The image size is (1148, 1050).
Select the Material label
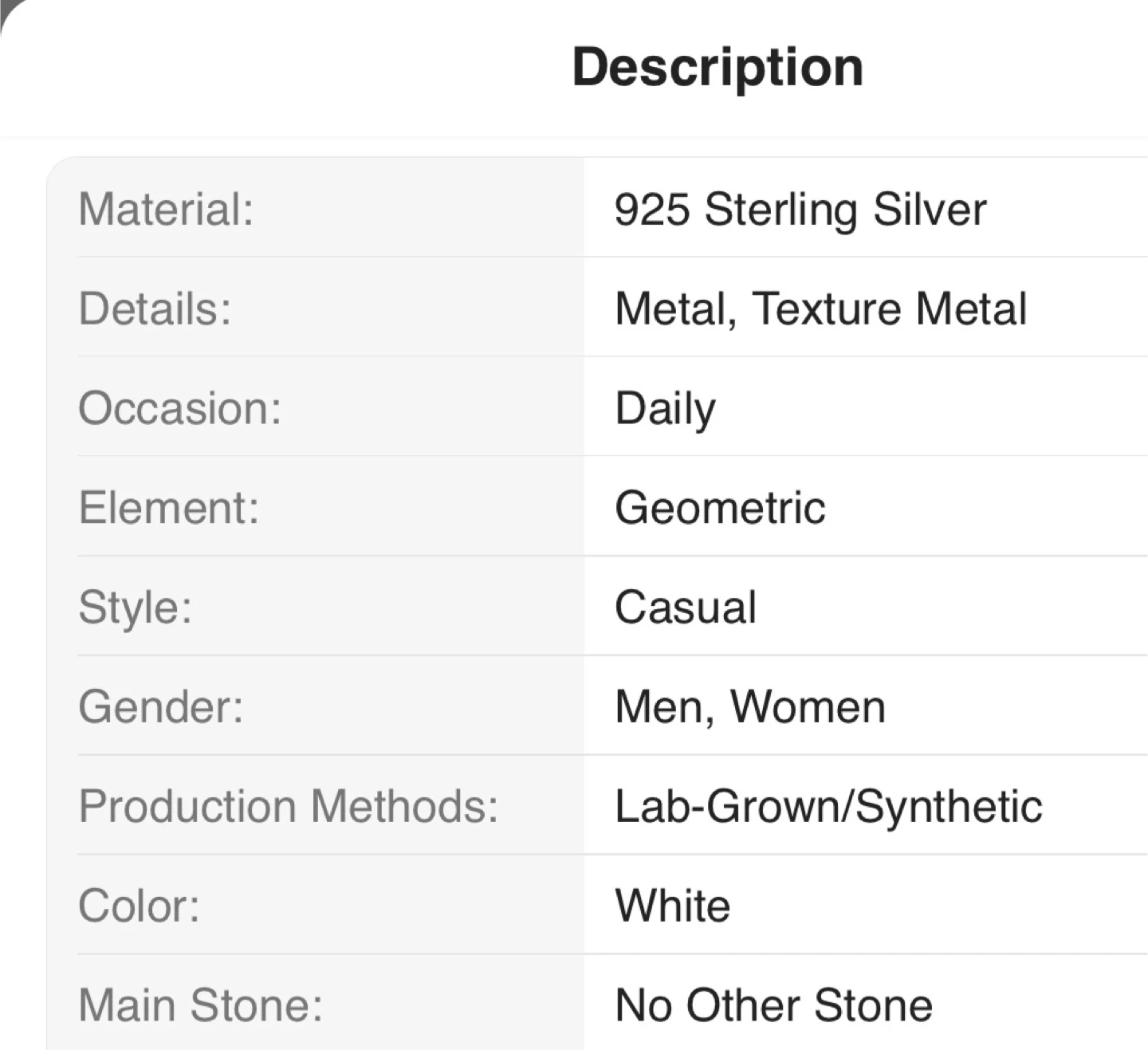166,209
